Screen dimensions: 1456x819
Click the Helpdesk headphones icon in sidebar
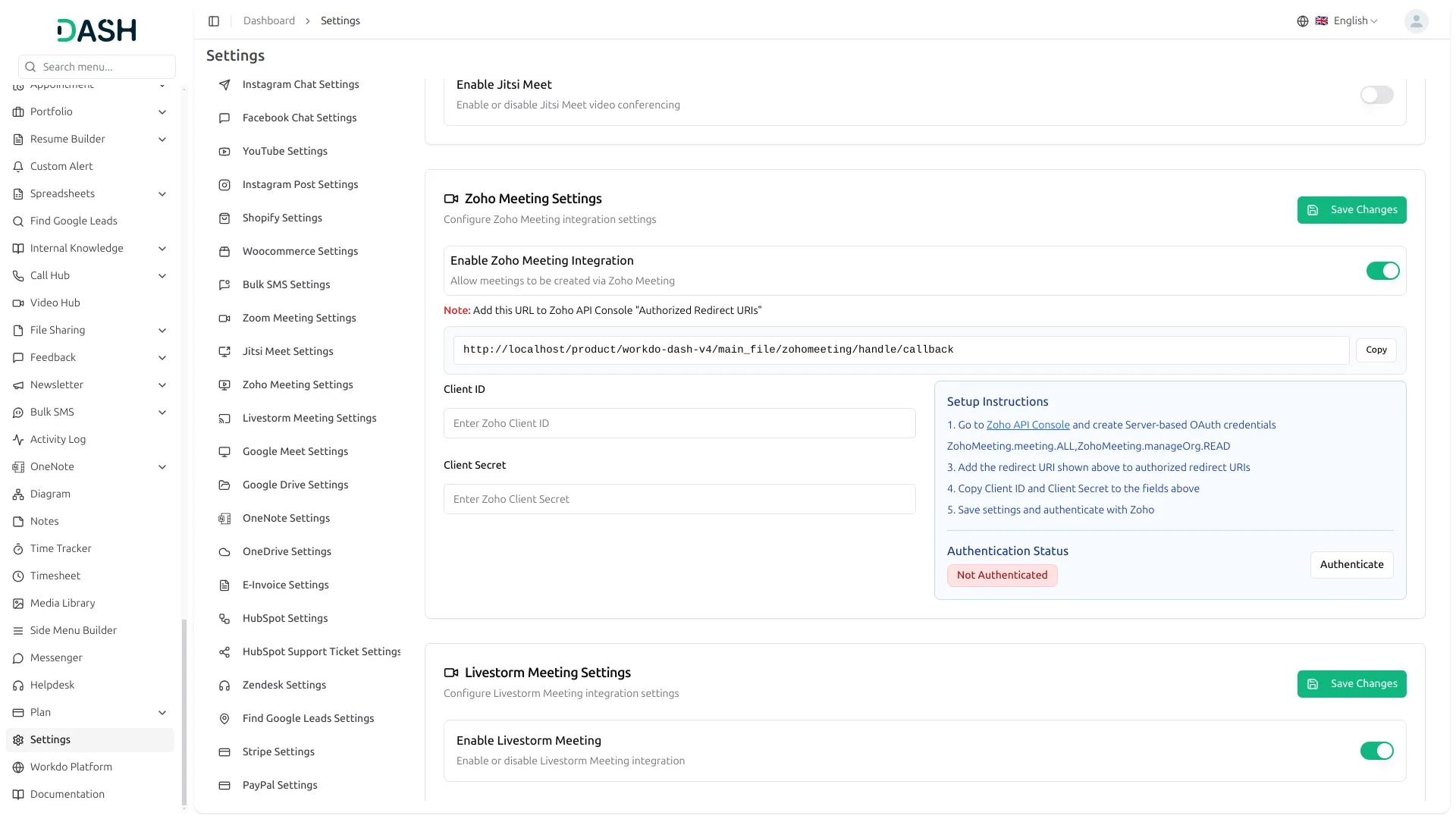pos(18,686)
